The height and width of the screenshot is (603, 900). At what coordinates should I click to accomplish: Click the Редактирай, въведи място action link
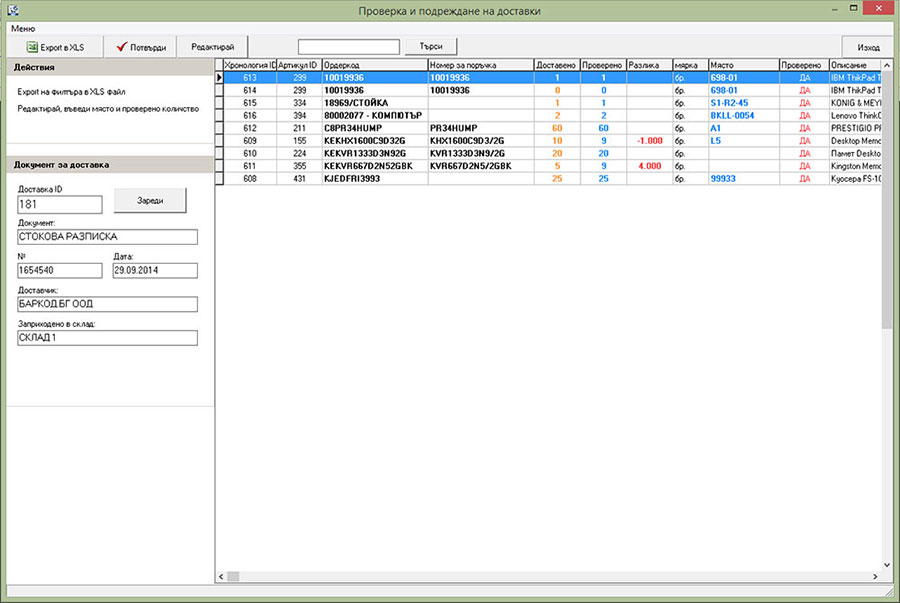pos(108,109)
